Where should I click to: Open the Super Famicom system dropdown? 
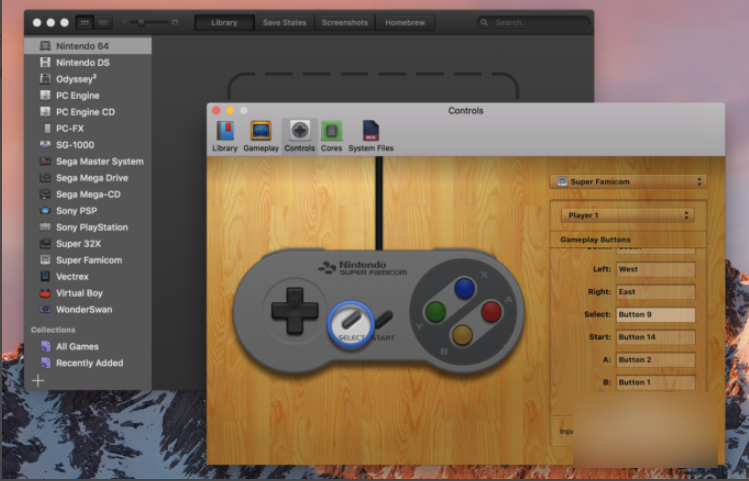[x=628, y=182]
